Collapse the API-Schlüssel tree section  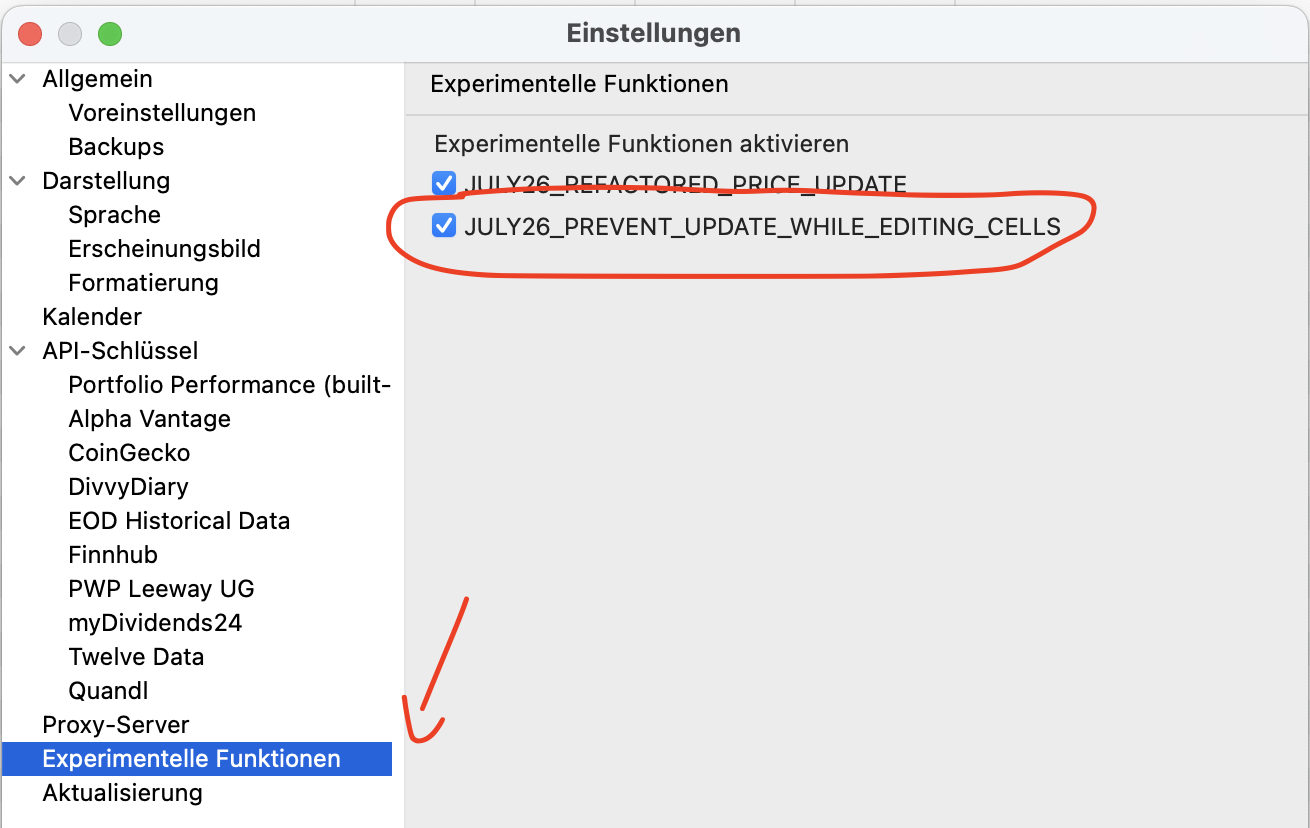pos(17,351)
